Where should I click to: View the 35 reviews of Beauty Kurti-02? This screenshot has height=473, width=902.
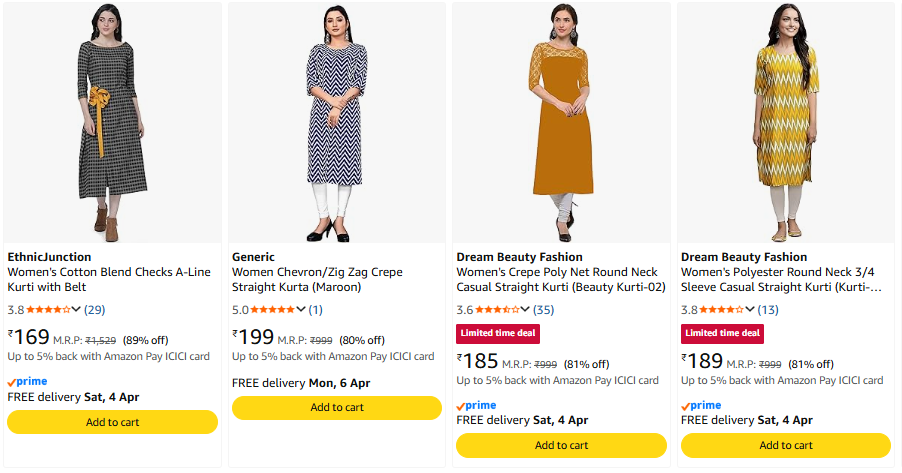point(544,309)
